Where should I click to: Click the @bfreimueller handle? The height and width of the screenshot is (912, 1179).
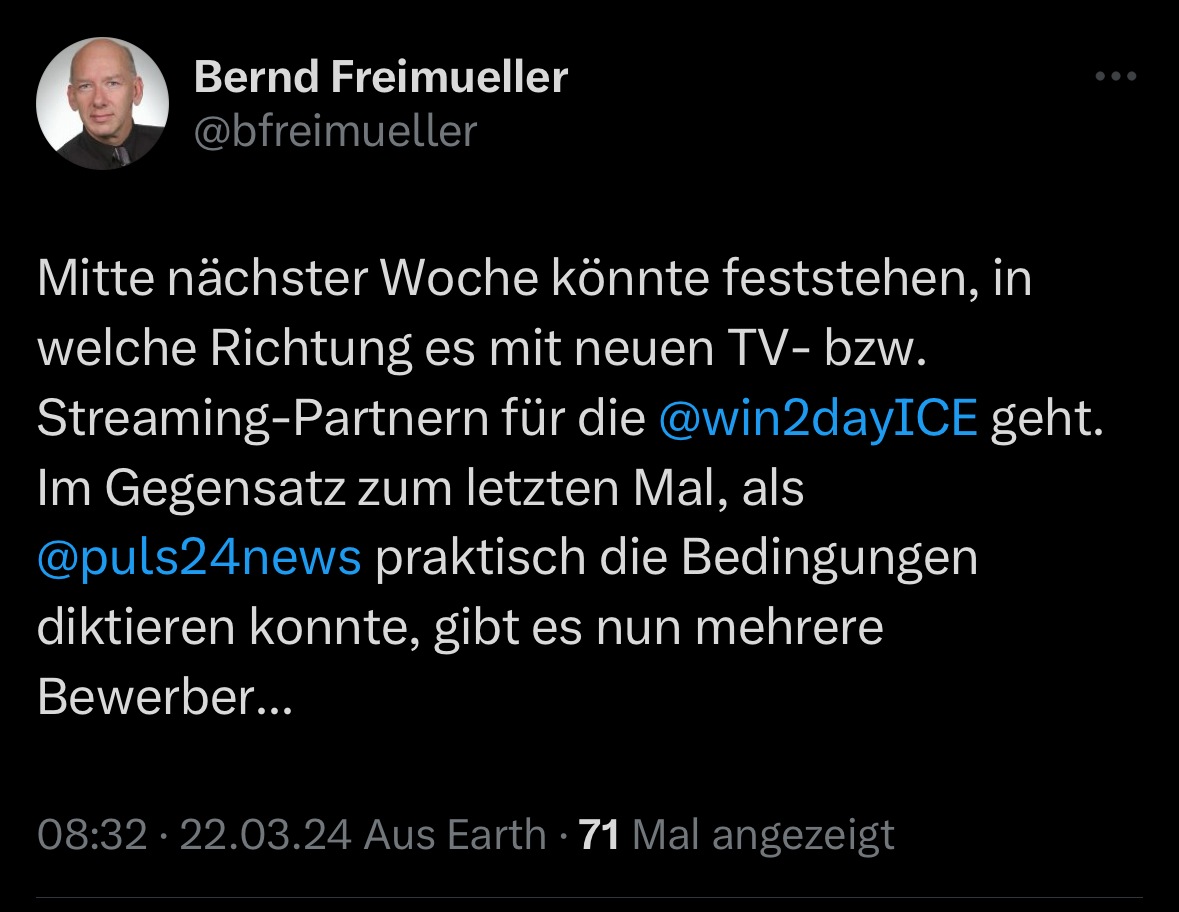334,131
